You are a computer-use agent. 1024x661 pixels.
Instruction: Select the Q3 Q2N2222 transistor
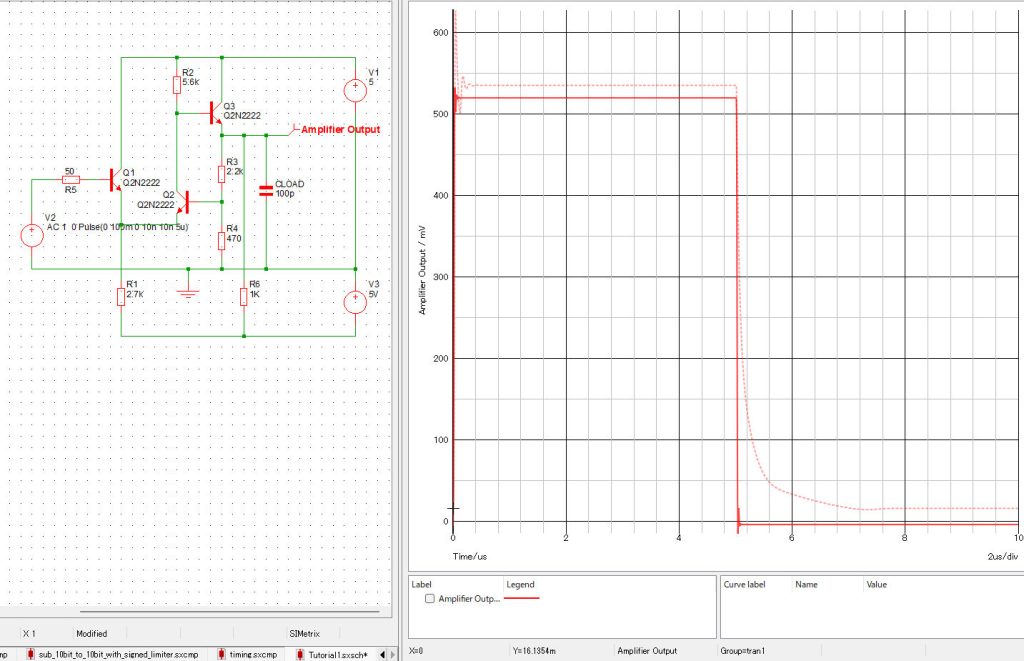point(213,113)
